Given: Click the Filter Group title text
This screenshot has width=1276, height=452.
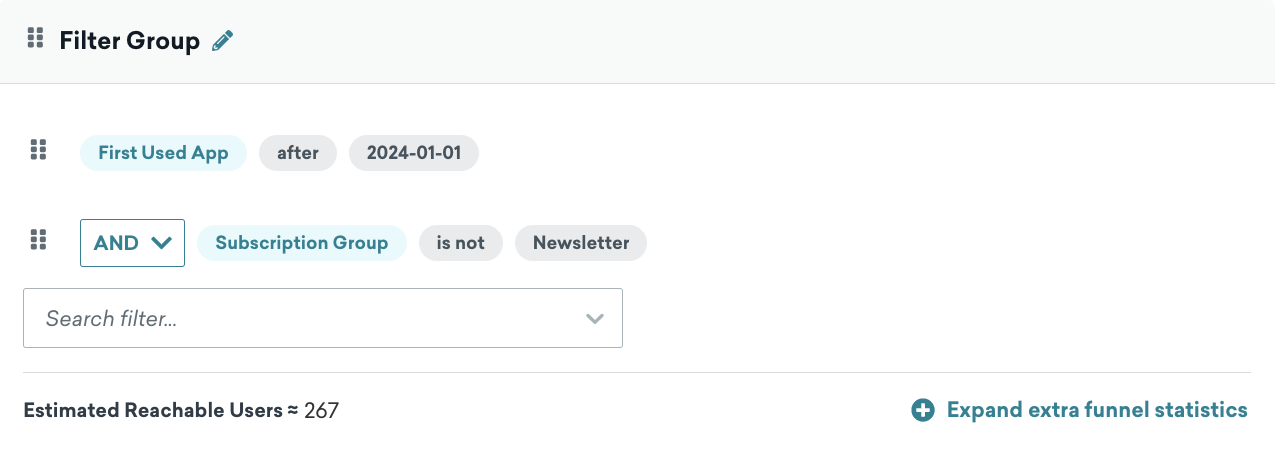Looking at the screenshot, I should point(130,41).
